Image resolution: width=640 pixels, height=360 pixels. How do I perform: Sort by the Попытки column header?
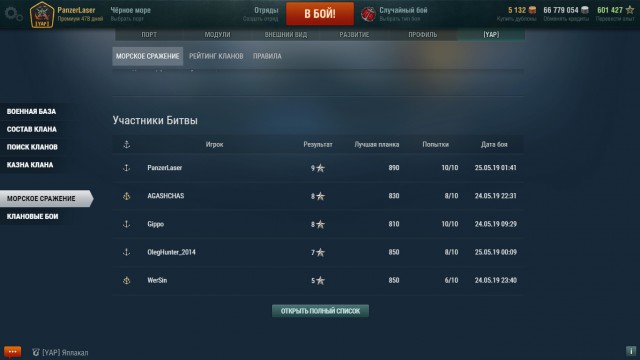436,144
